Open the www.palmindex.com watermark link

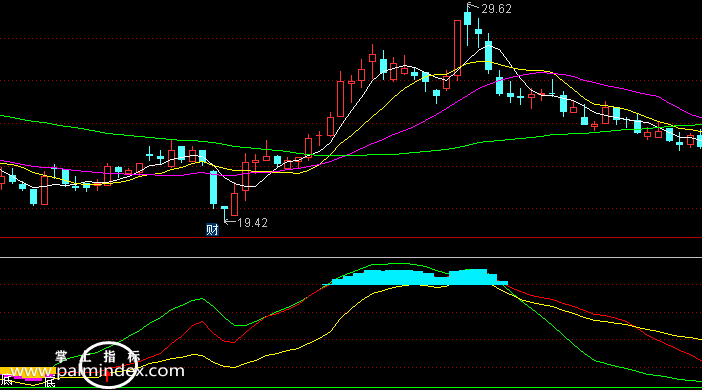tap(97, 371)
